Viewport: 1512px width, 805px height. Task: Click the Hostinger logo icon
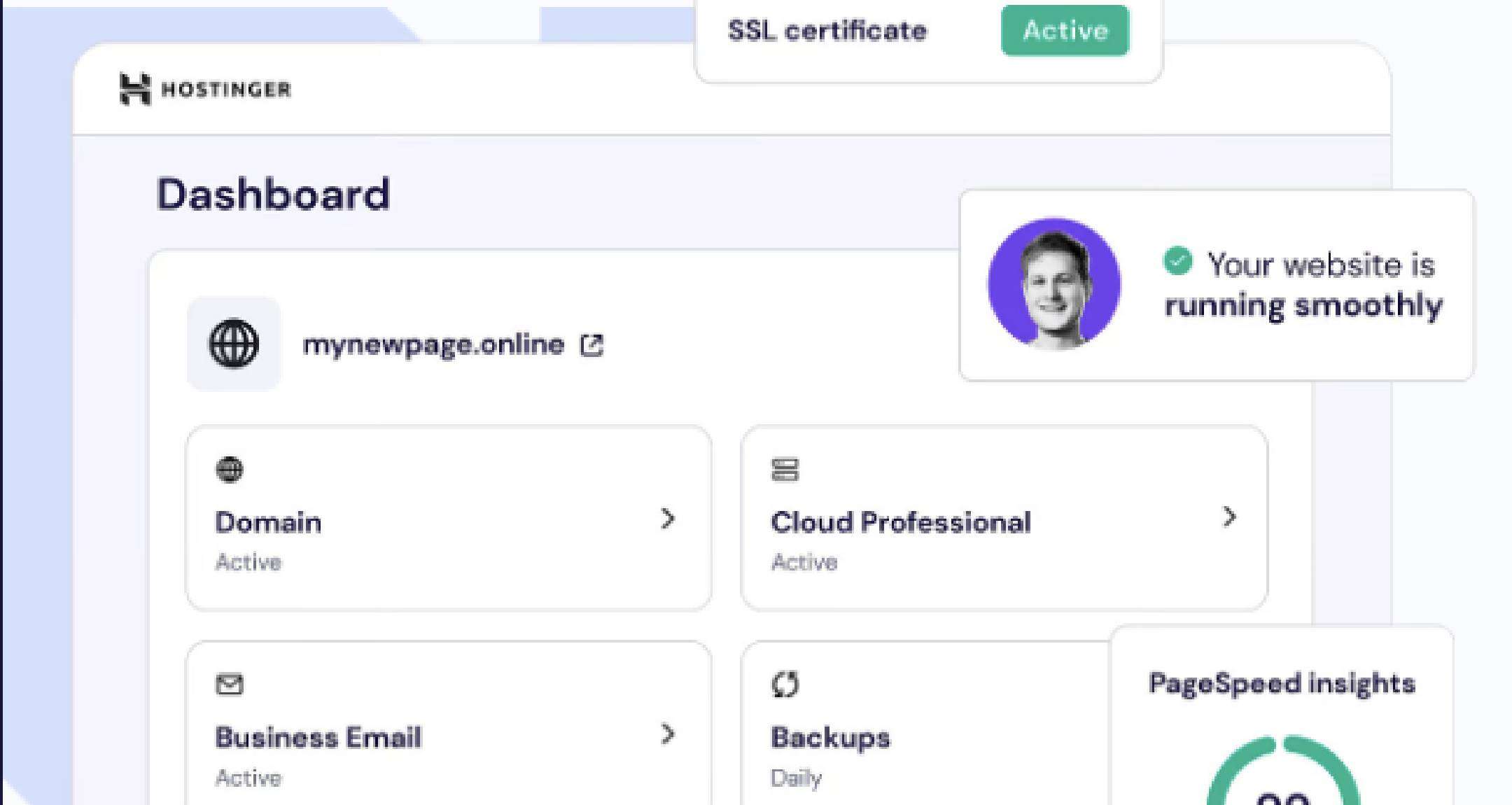134,89
